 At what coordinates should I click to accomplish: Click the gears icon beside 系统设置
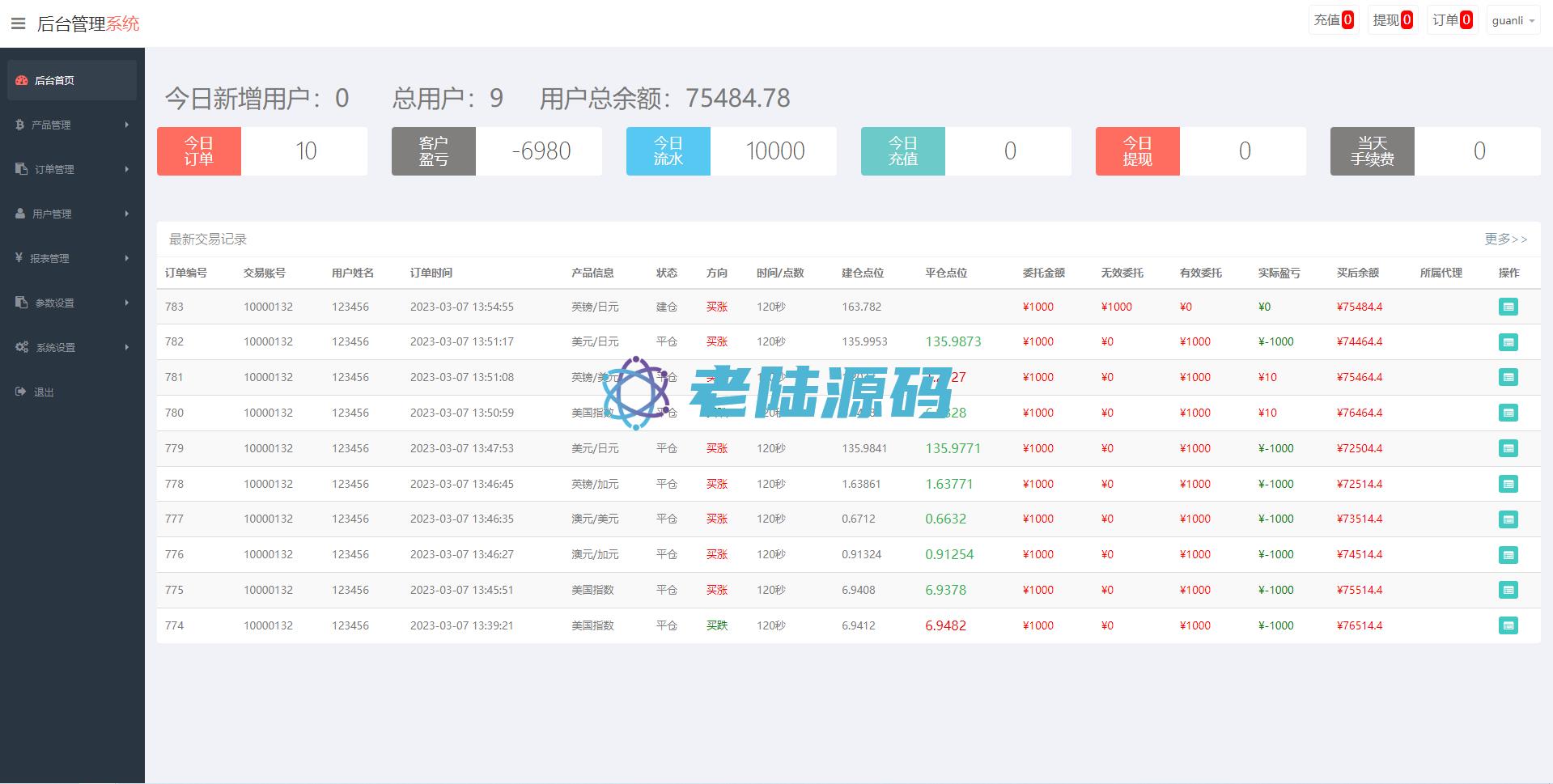click(22, 347)
